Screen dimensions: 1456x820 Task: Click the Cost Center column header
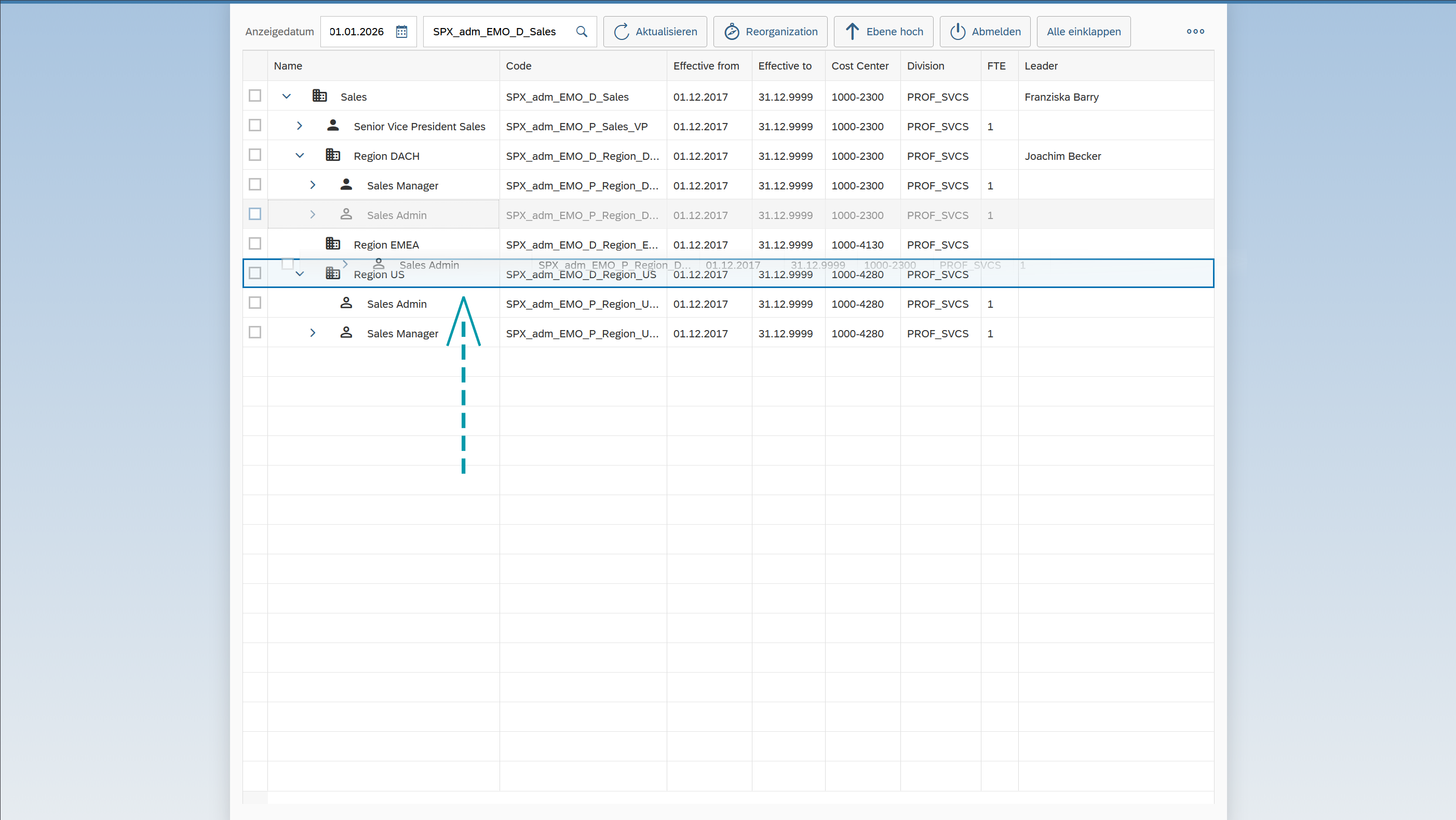859,65
